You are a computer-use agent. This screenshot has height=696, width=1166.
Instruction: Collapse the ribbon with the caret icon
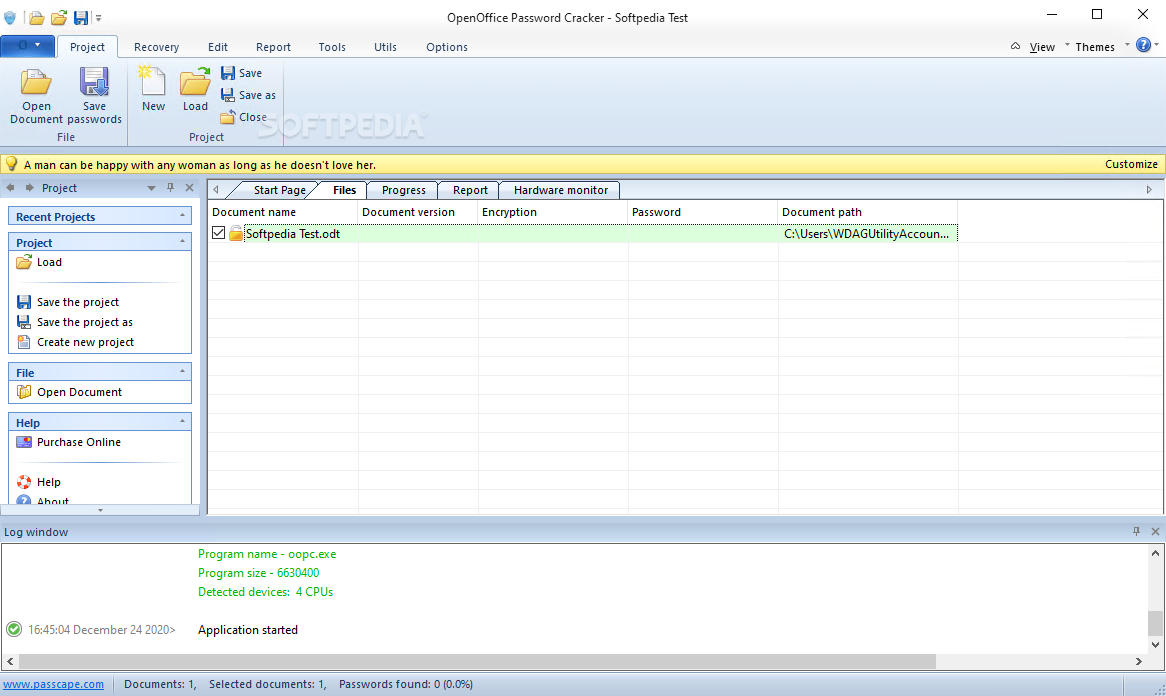click(1015, 46)
